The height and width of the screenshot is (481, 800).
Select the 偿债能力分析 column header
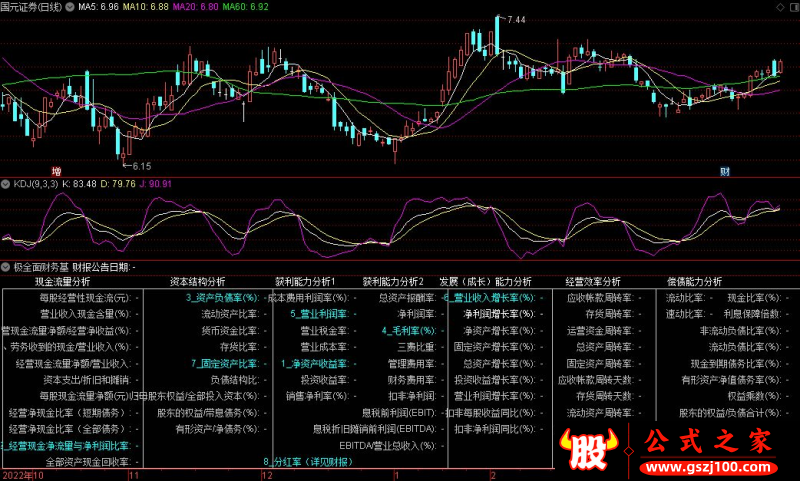pyautogui.click(x=694, y=282)
